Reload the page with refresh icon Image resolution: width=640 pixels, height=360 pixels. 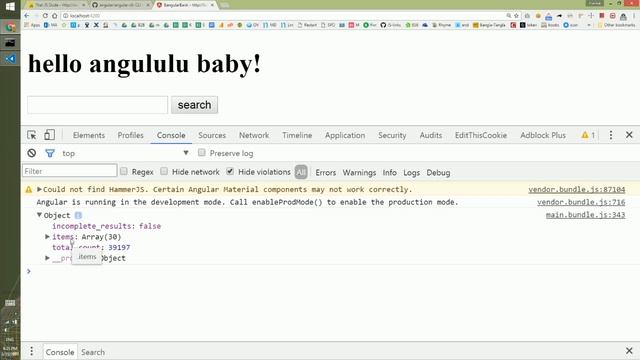(x=45, y=16)
